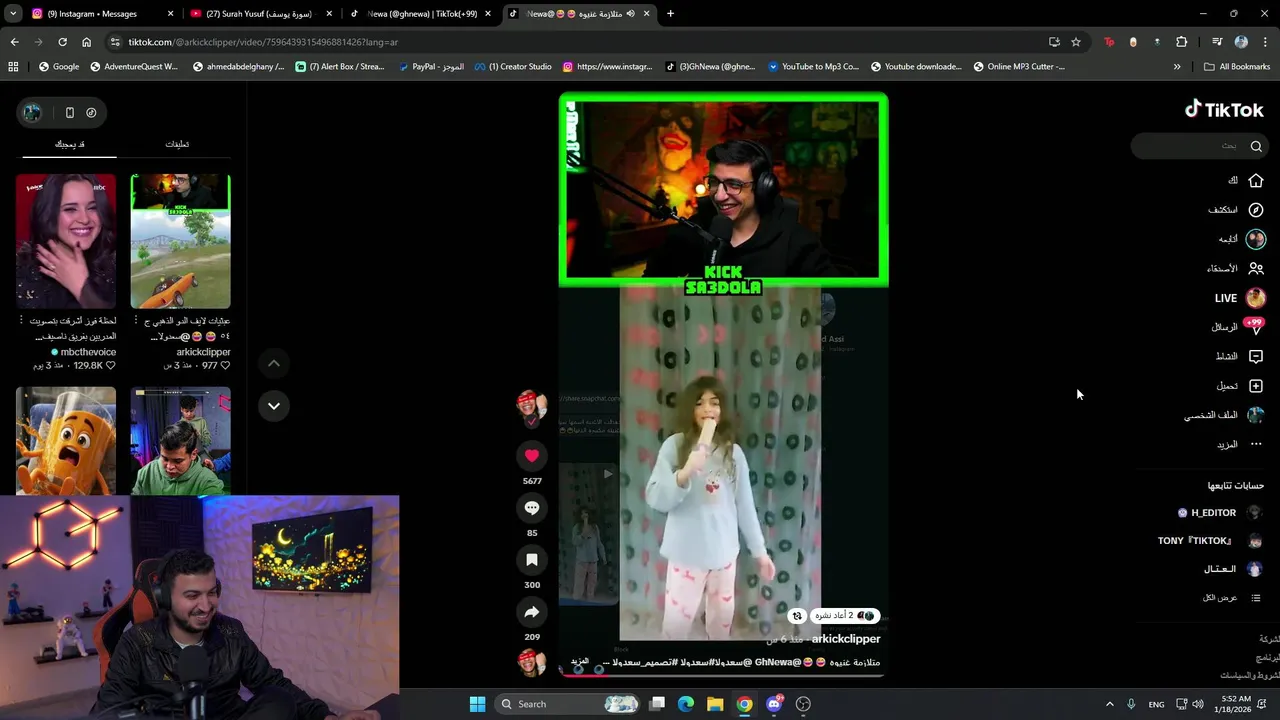Open Profile avatar in TikTok sidebar
This screenshot has height=720, width=1280.
tap(1256, 415)
